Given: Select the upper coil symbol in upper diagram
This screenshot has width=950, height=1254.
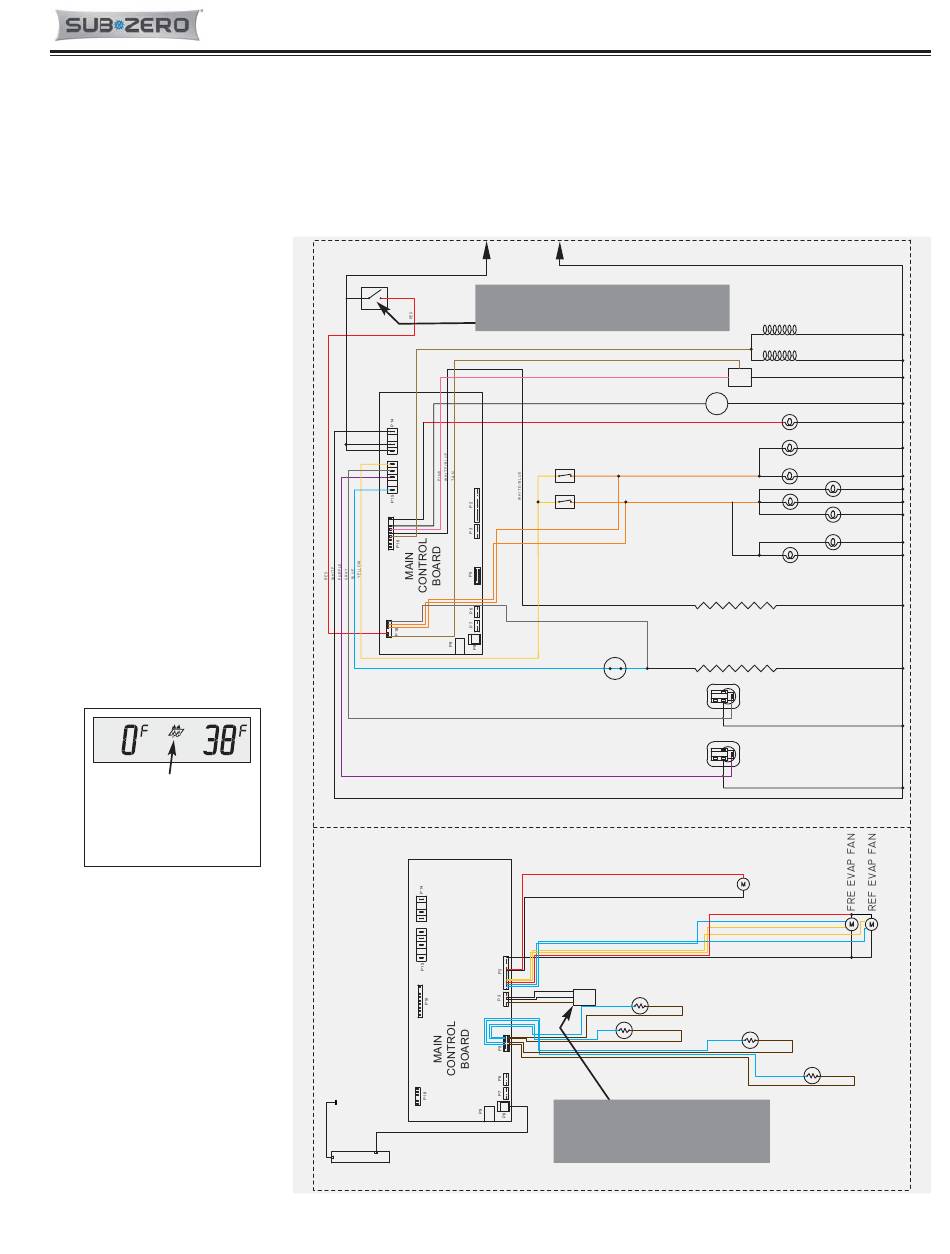Looking at the screenshot, I should click(780, 328).
